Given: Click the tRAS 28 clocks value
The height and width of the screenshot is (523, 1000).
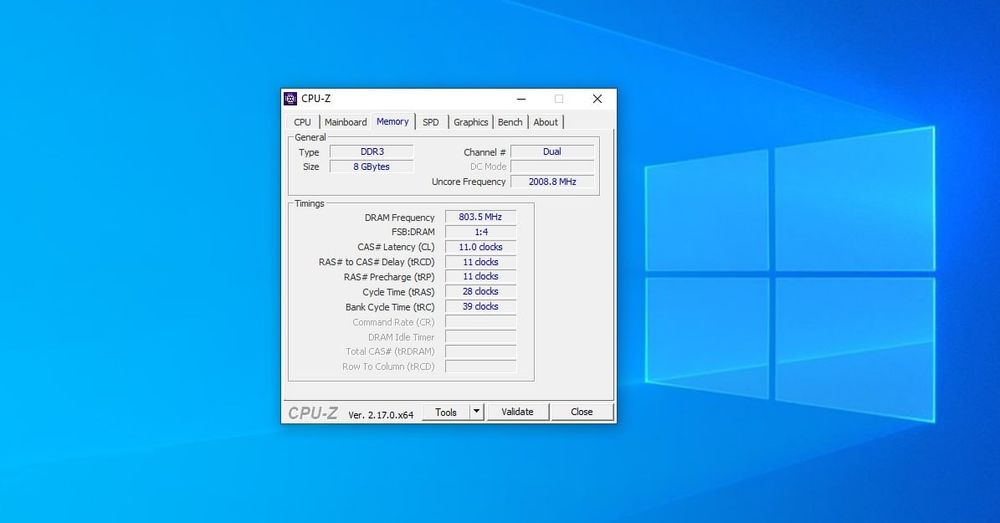Looking at the screenshot, I should point(480,291).
